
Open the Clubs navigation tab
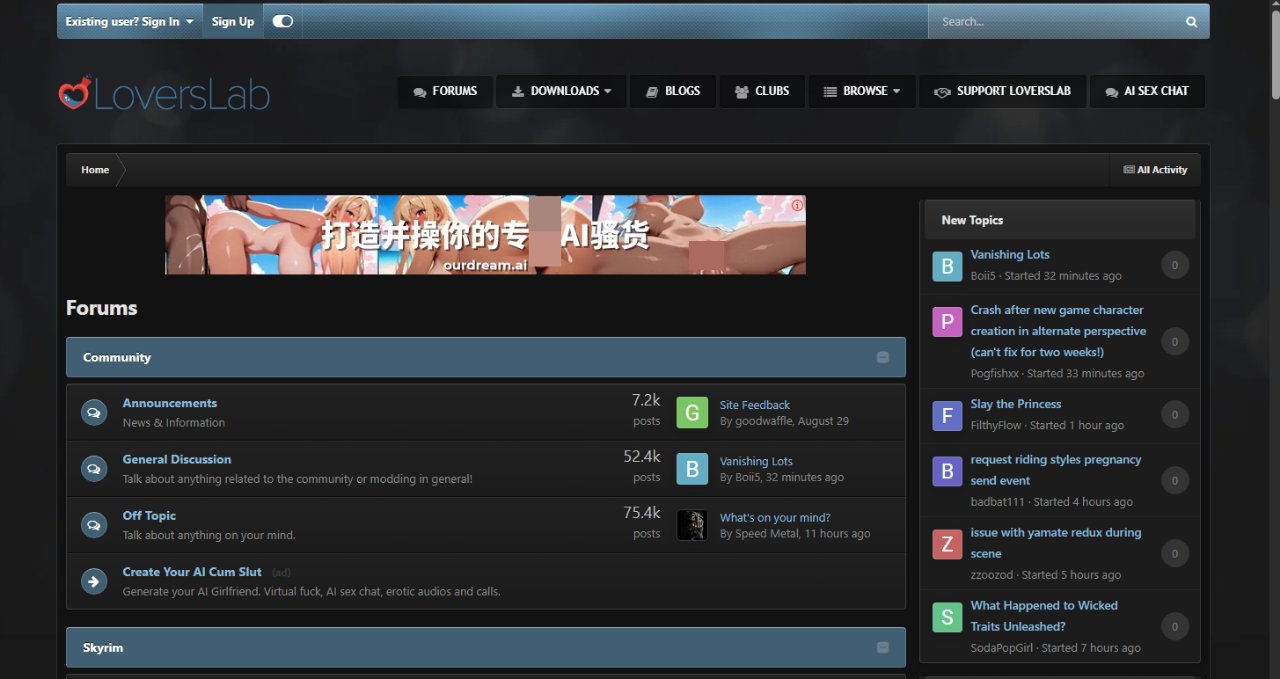(762, 91)
